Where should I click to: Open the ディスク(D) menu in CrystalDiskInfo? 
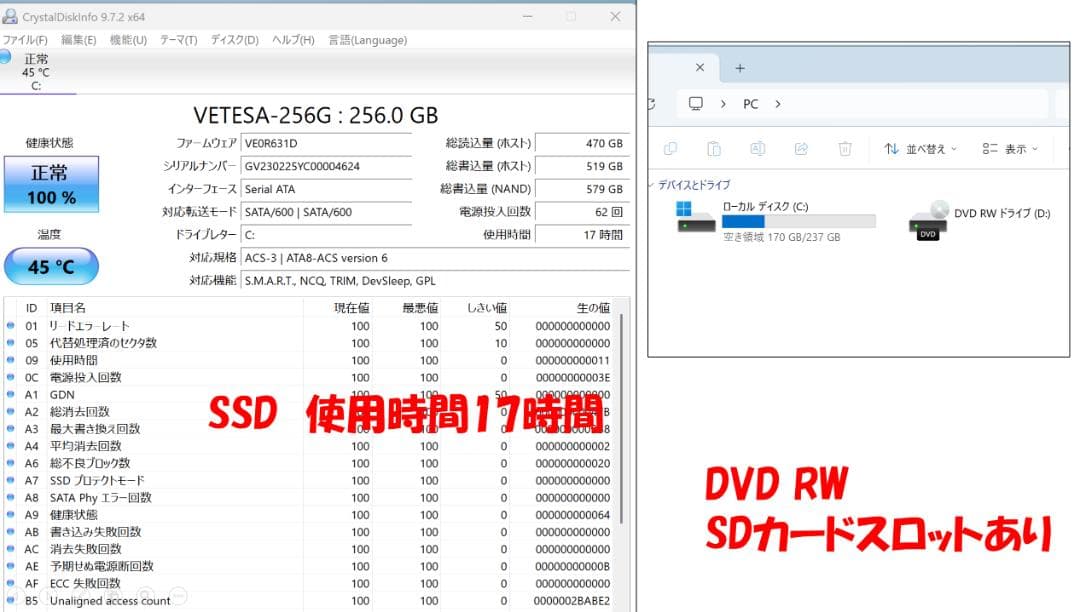[234, 40]
